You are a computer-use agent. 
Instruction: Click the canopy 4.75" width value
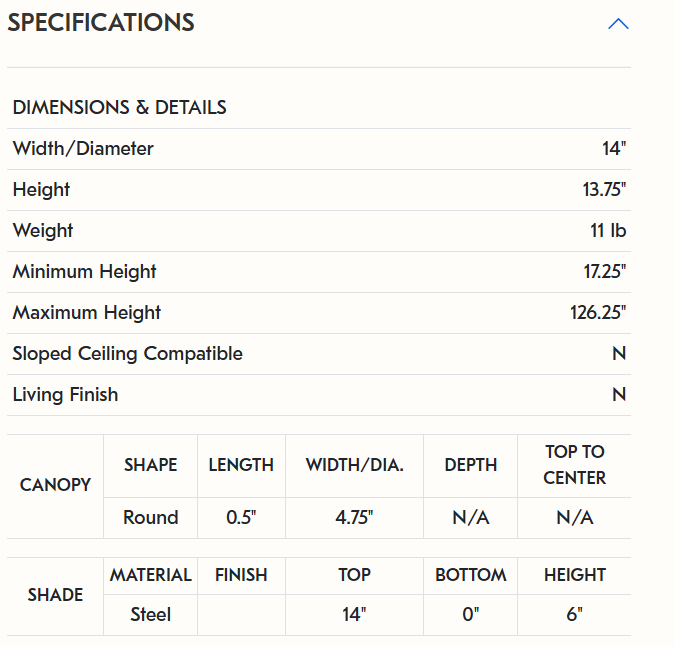pos(354,517)
